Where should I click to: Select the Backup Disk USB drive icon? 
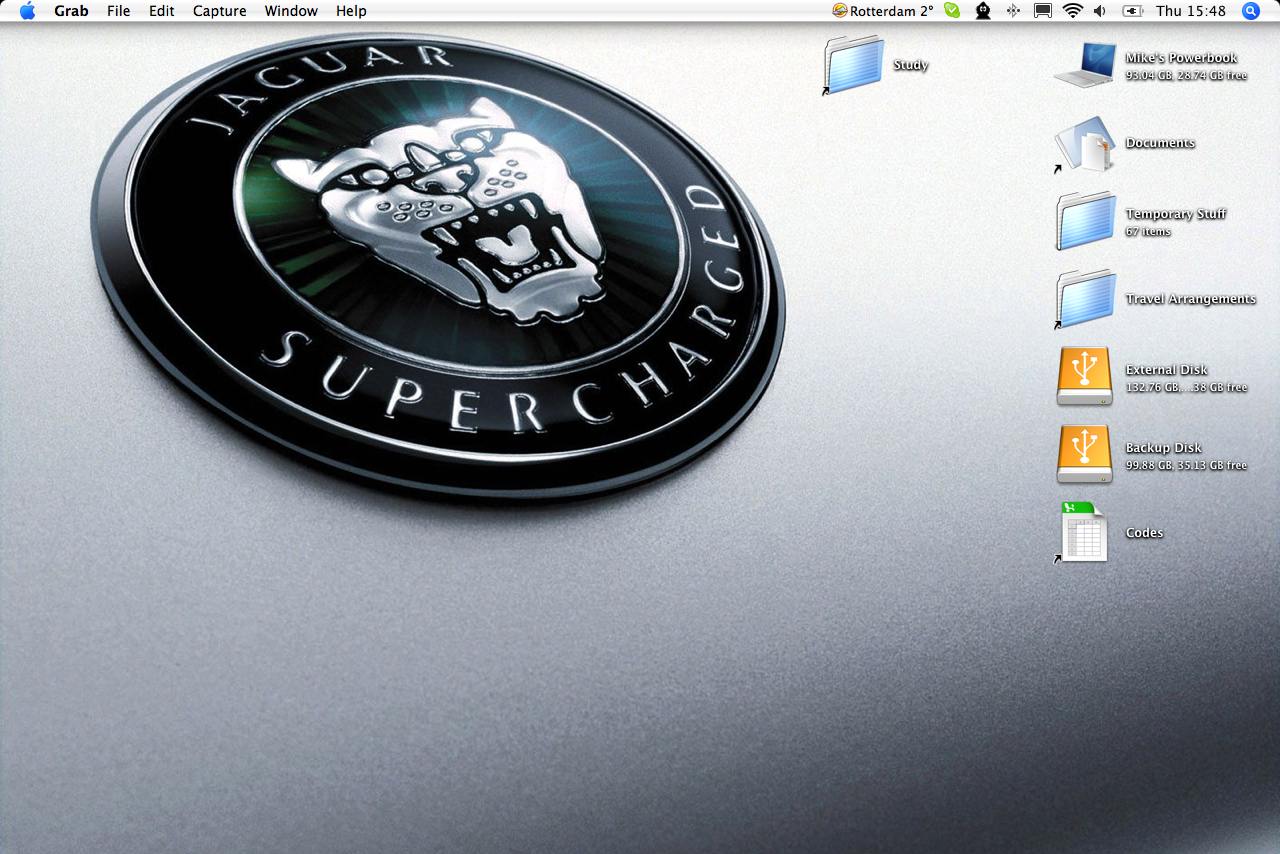pyautogui.click(x=1085, y=454)
